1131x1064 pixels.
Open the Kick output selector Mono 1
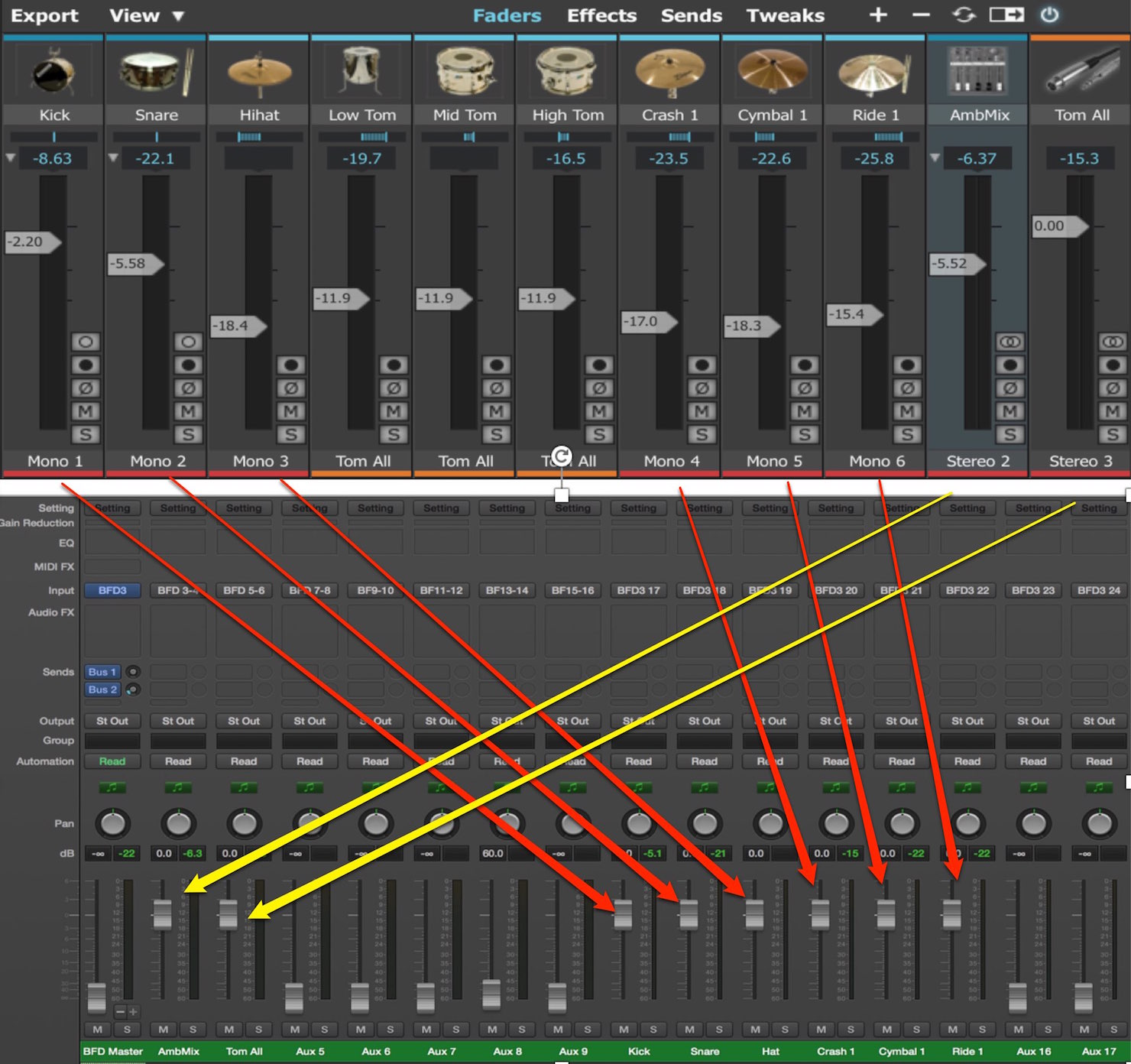point(54,461)
